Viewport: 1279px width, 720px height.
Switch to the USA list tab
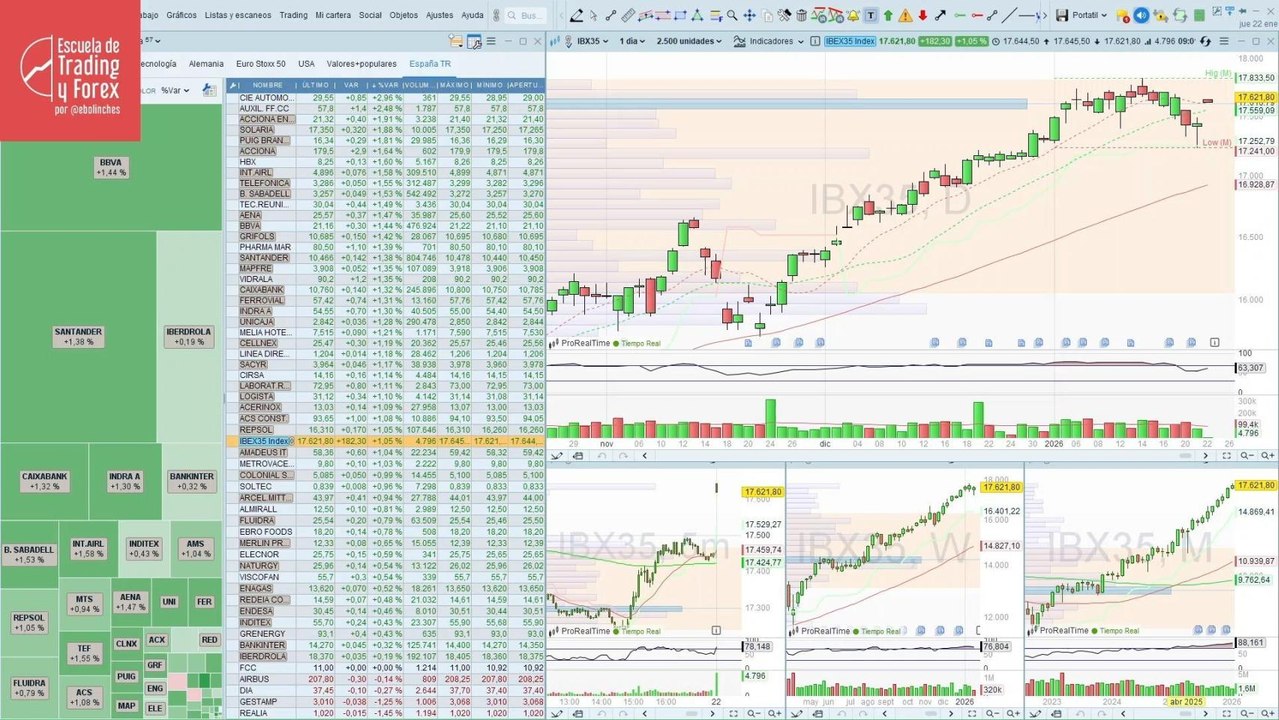(x=306, y=63)
